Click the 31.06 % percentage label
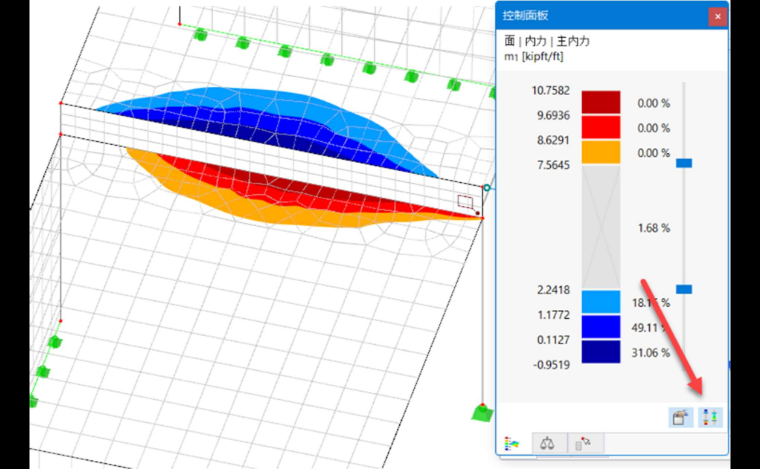 (x=651, y=353)
